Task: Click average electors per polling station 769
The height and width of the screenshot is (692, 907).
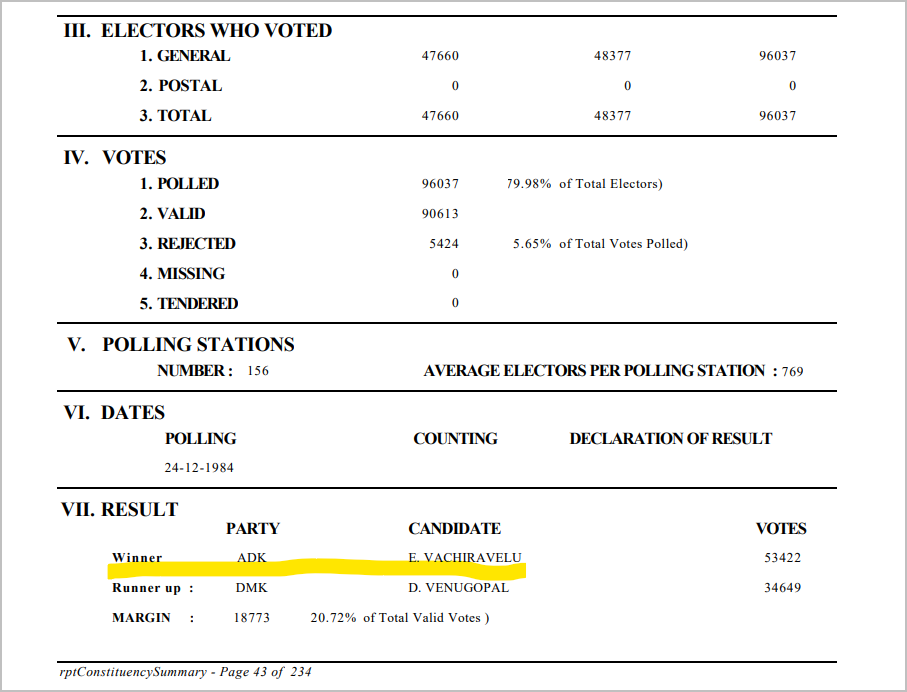Action: [792, 371]
